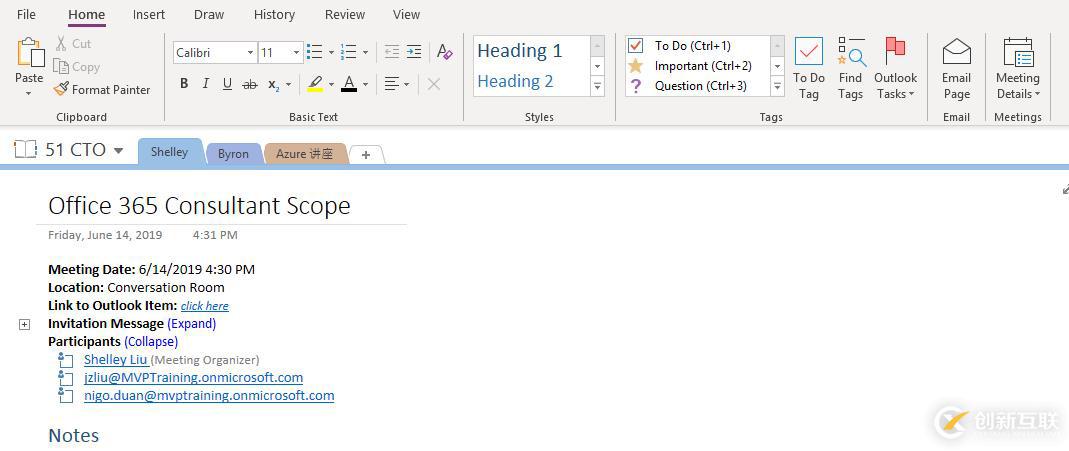Click the (Collapse) participants link

[151, 341]
